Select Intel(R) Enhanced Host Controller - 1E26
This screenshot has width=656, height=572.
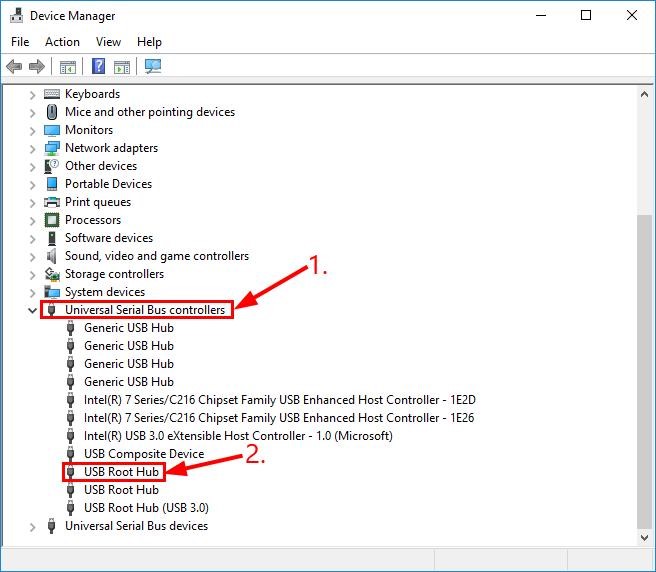point(279,418)
